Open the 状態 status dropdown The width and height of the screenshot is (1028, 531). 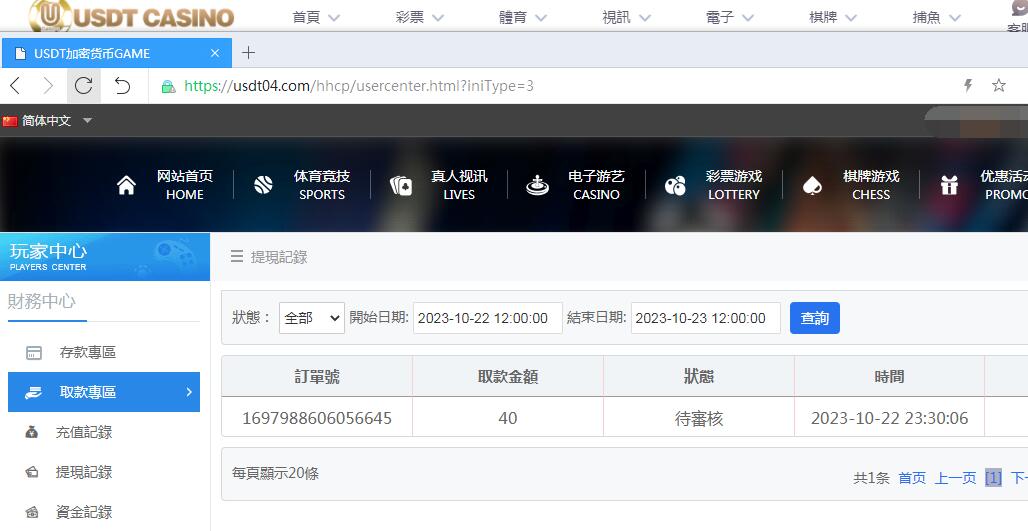coord(311,318)
